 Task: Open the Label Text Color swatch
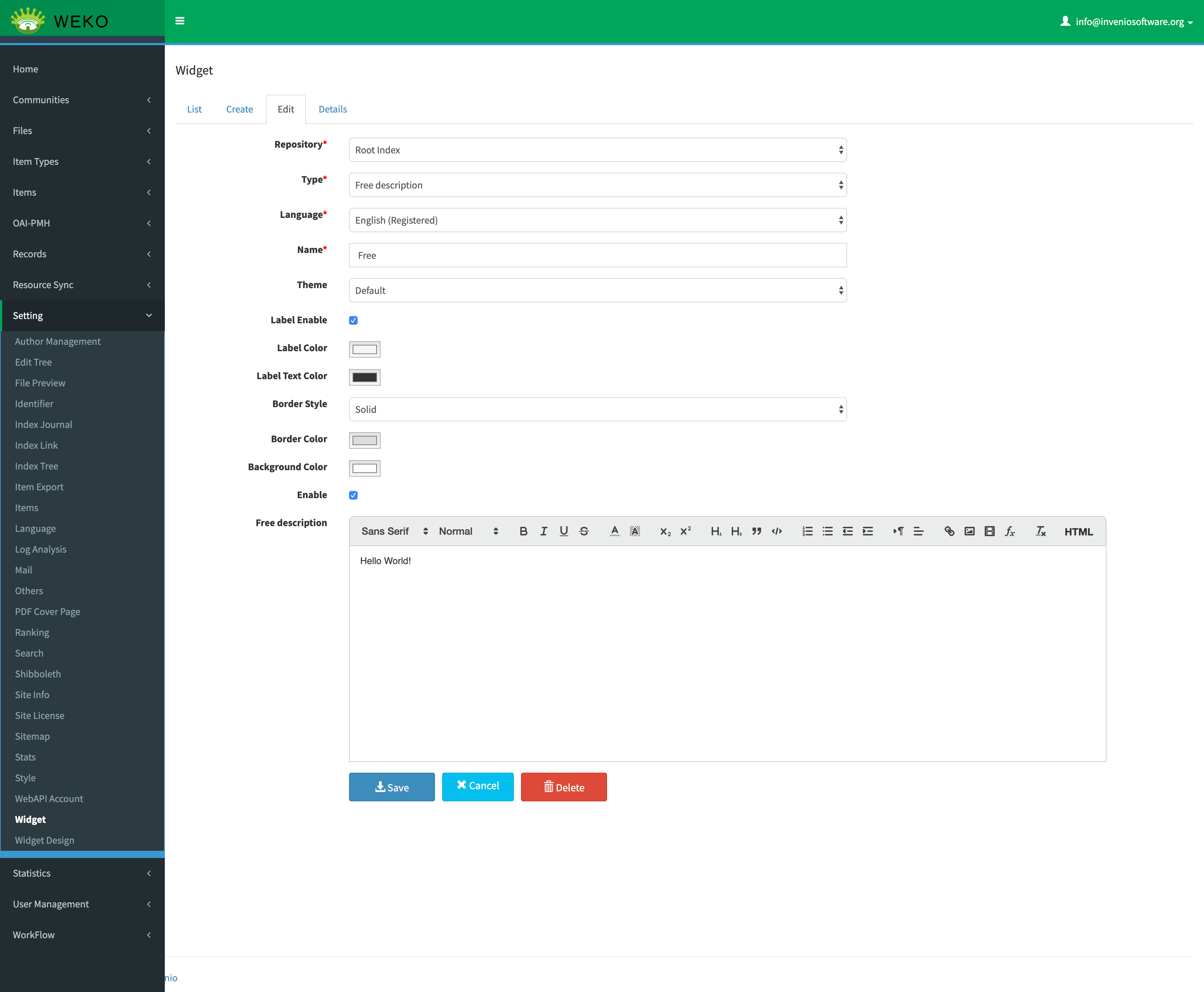click(x=364, y=377)
